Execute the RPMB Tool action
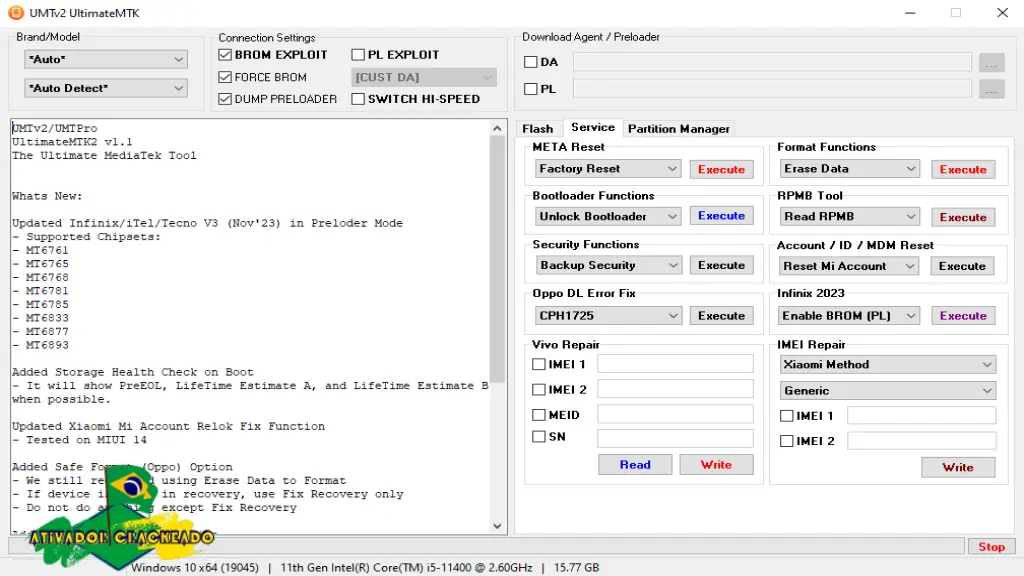This screenshot has width=1024, height=576. pyautogui.click(x=963, y=217)
